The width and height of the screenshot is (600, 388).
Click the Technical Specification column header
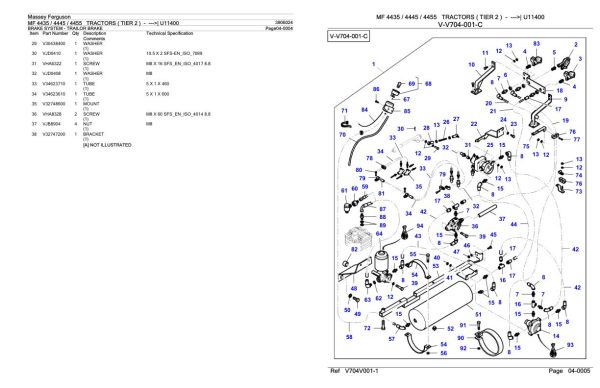[170, 34]
